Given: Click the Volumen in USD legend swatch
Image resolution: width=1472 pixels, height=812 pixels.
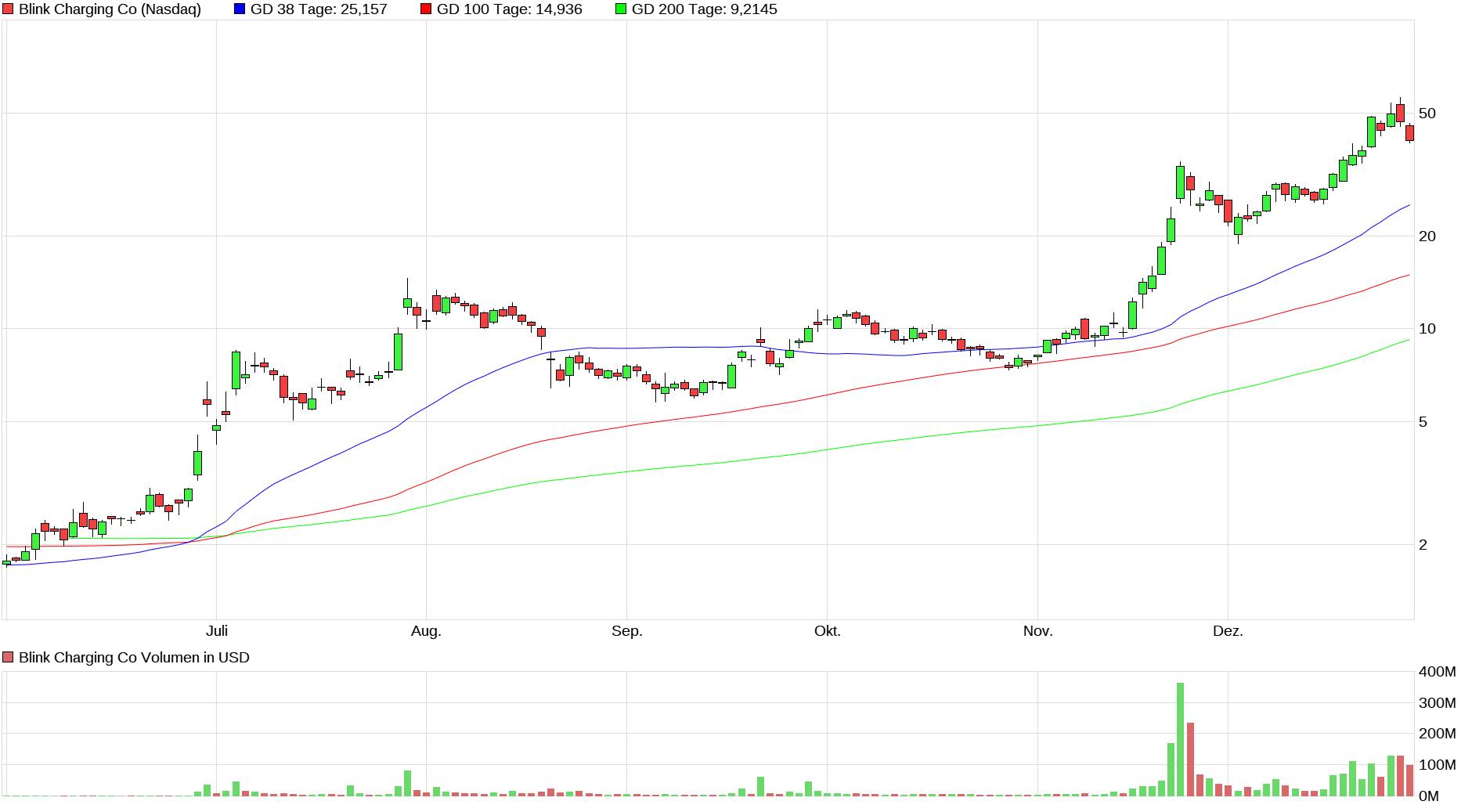Looking at the screenshot, I should click(x=8, y=658).
